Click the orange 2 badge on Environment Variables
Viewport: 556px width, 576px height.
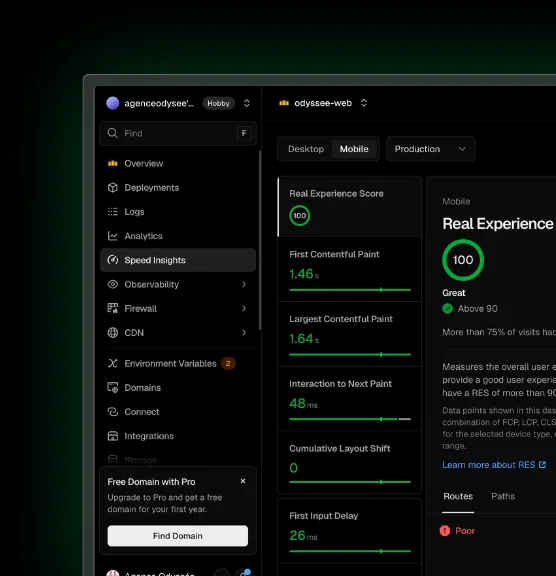(228, 364)
